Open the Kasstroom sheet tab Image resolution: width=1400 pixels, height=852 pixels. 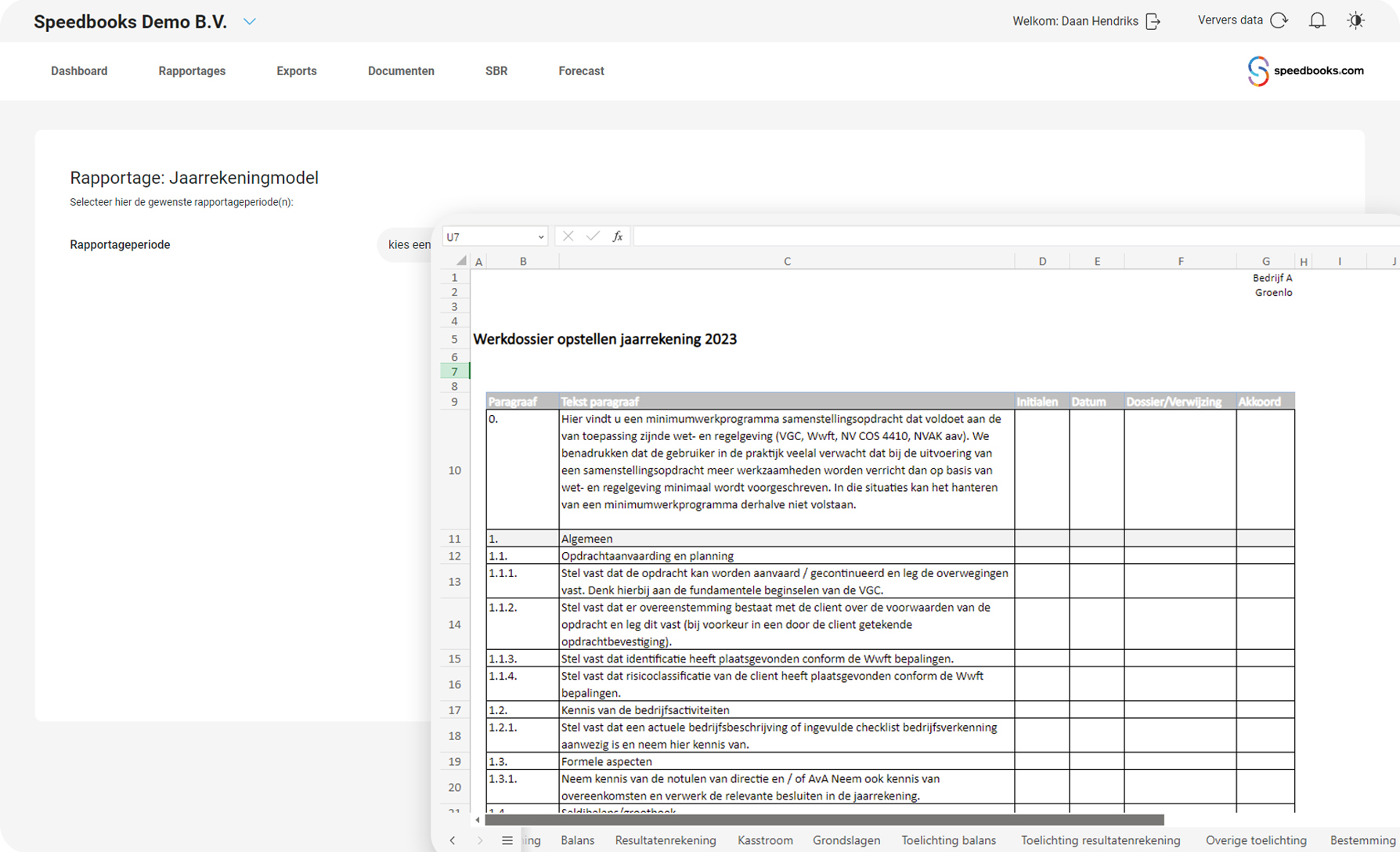[x=765, y=840]
